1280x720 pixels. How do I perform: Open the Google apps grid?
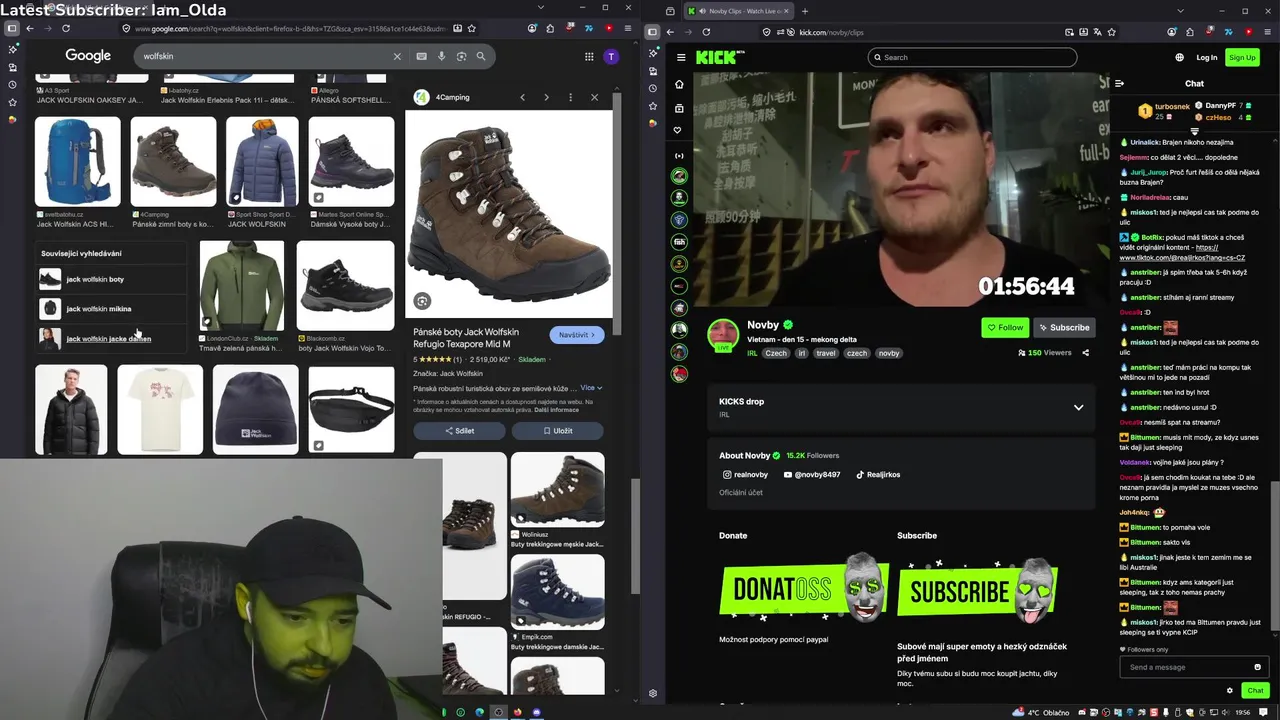coord(589,56)
